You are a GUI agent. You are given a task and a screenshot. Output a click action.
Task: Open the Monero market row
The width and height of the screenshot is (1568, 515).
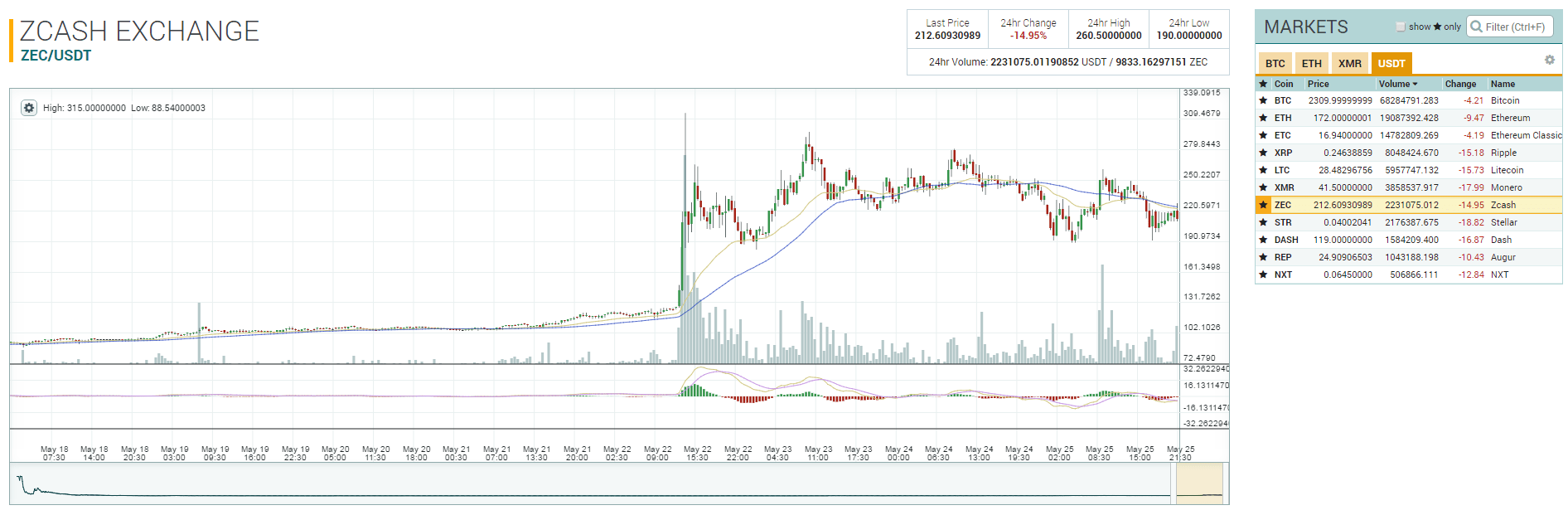click(x=1408, y=187)
